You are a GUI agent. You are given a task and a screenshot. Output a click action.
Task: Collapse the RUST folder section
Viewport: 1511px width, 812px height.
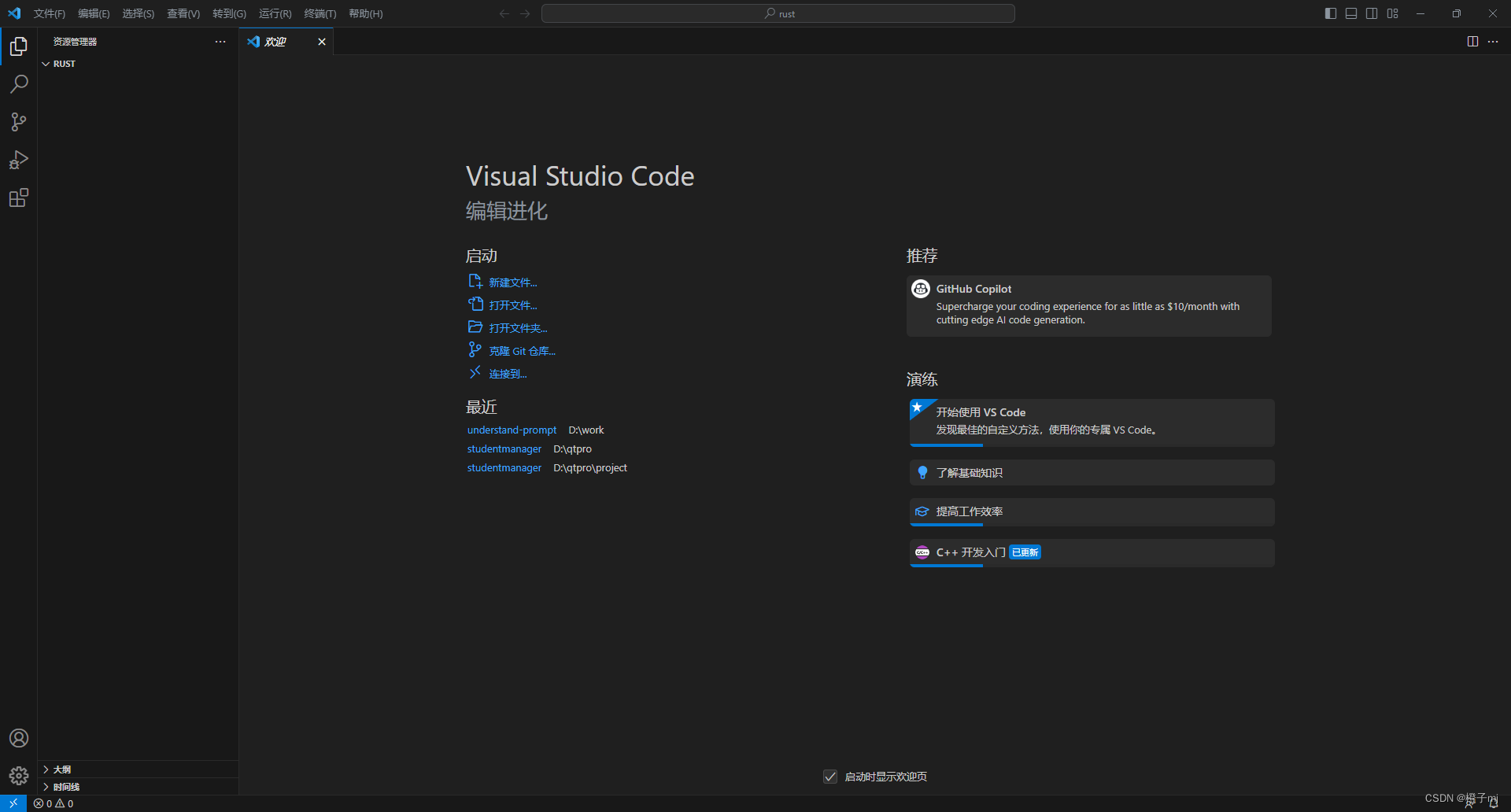coord(138,64)
